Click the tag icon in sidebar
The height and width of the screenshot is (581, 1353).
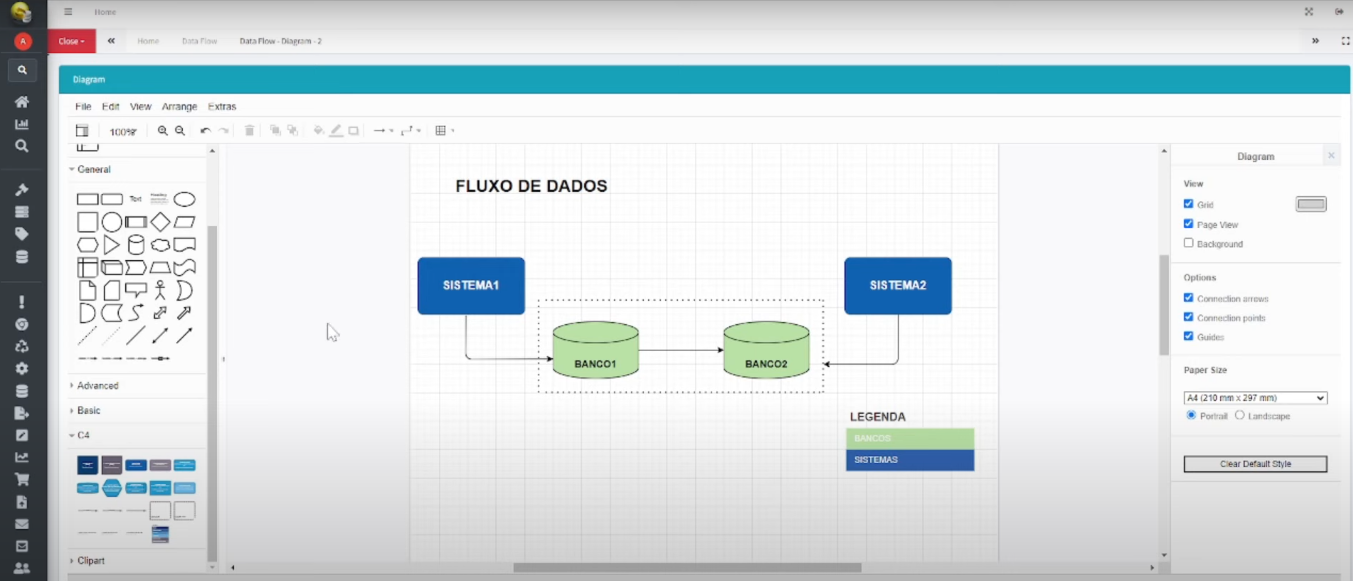[22, 234]
